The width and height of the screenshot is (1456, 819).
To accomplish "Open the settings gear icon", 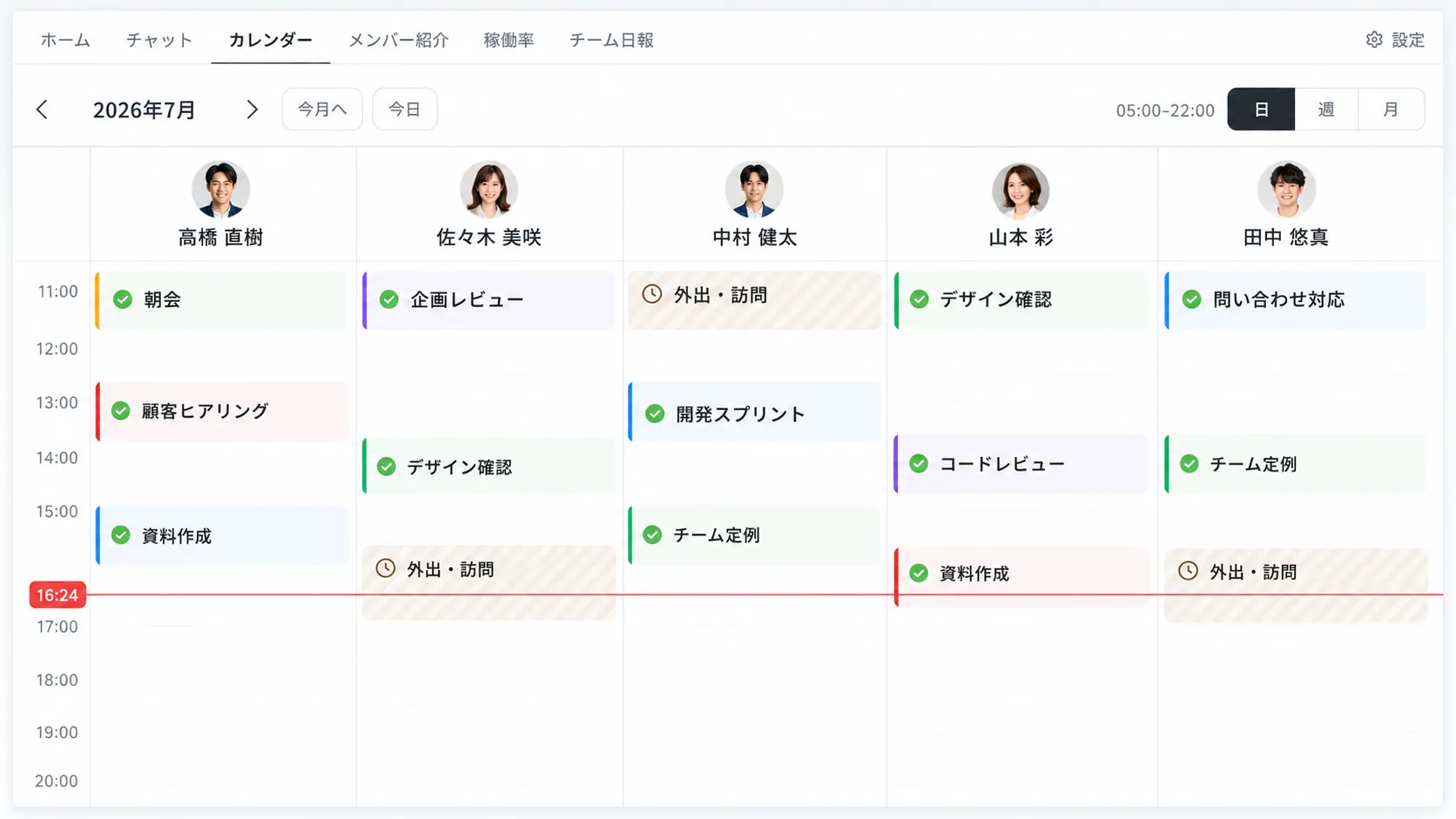I will 1373,40.
